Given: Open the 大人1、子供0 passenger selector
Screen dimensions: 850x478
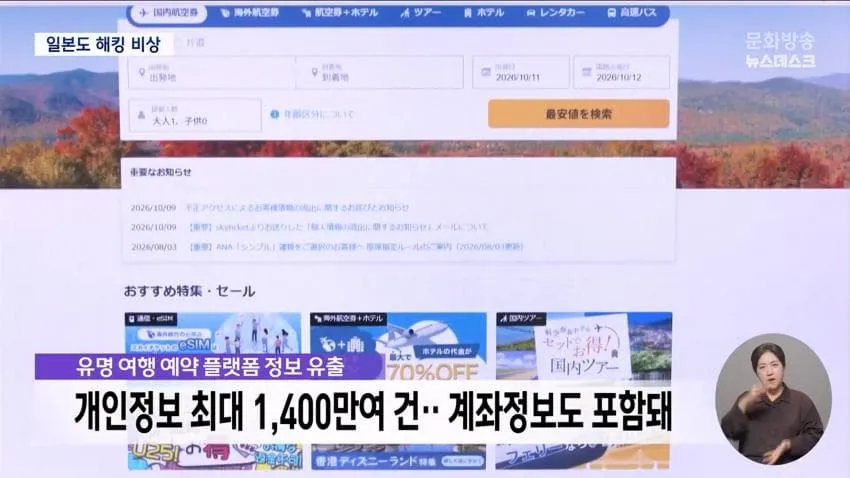Looking at the screenshot, I should (195, 115).
